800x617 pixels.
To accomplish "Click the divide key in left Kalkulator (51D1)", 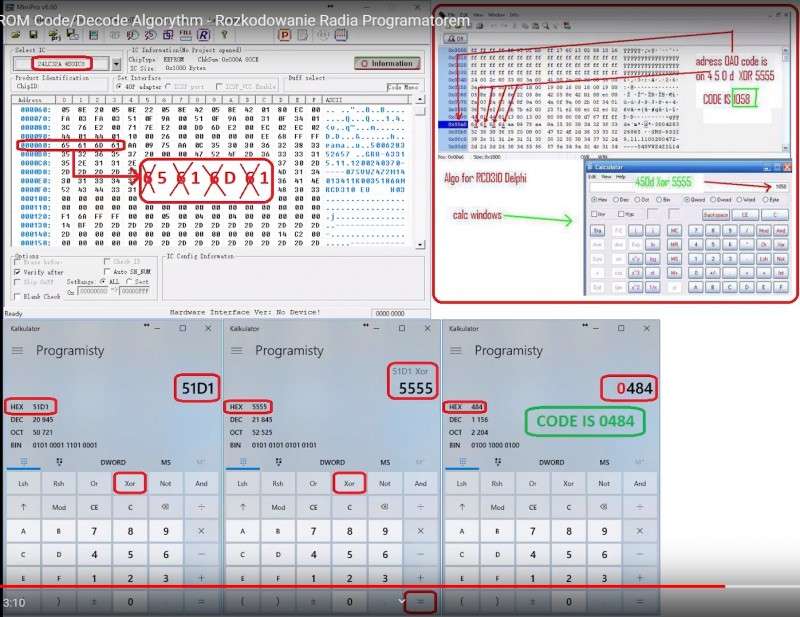I will pos(201,507).
